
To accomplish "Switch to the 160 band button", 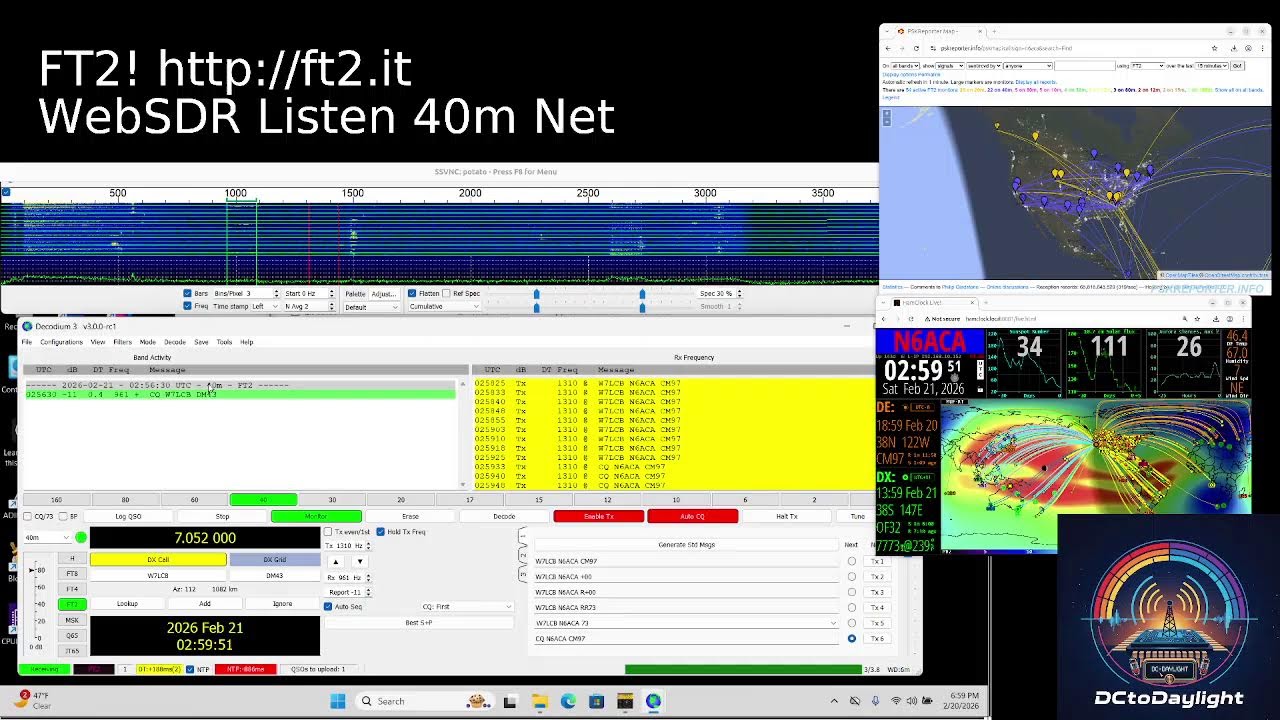I will 56,500.
